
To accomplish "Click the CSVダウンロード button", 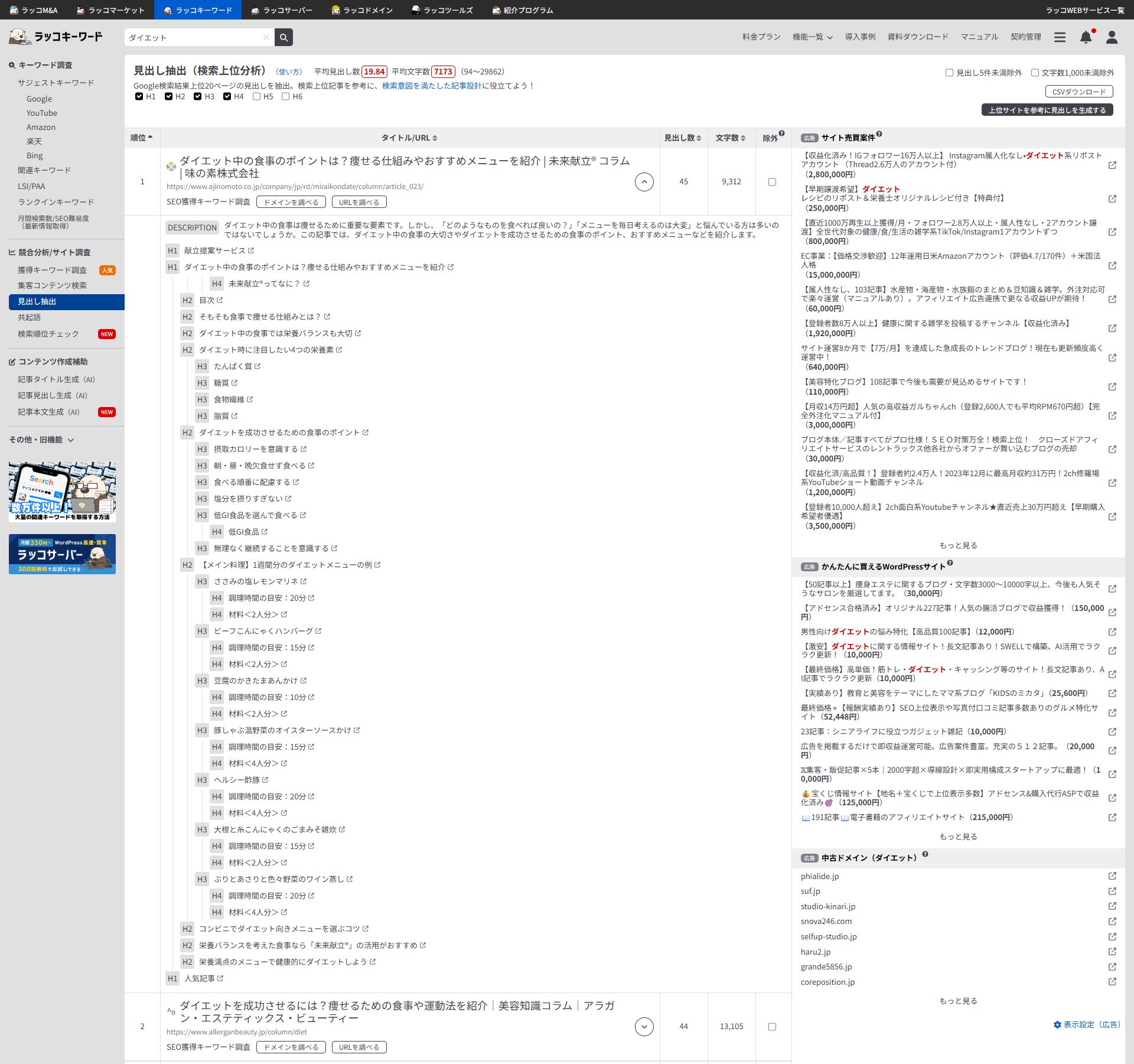I will [x=1078, y=92].
